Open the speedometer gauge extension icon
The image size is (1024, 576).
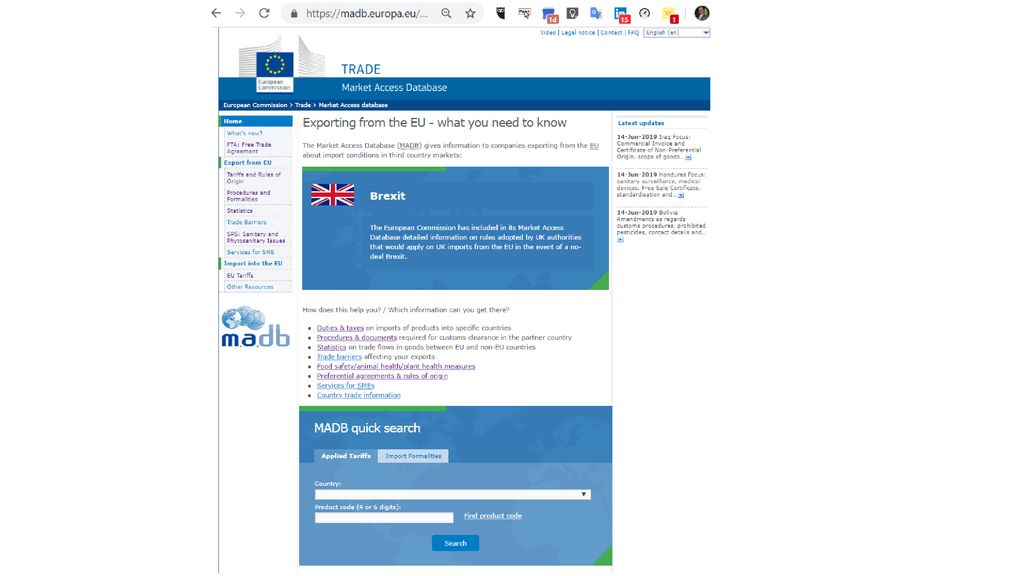point(645,13)
